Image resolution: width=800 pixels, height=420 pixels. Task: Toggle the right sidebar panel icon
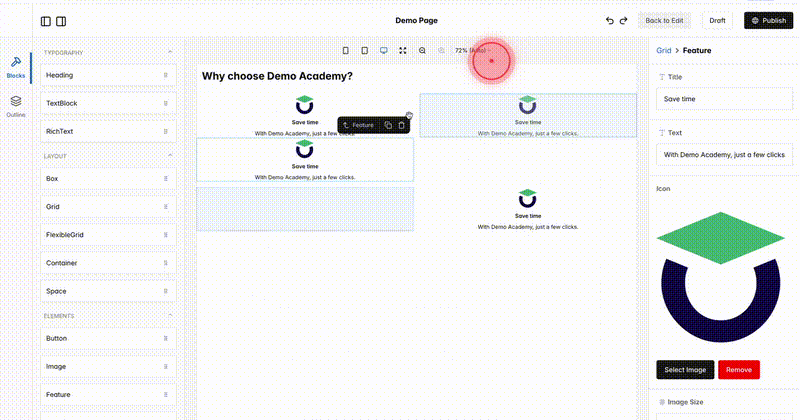61,21
